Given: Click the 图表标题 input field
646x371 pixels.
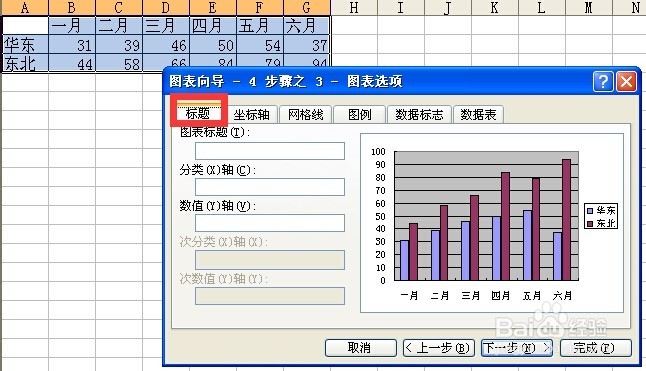Looking at the screenshot, I should [270, 151].
